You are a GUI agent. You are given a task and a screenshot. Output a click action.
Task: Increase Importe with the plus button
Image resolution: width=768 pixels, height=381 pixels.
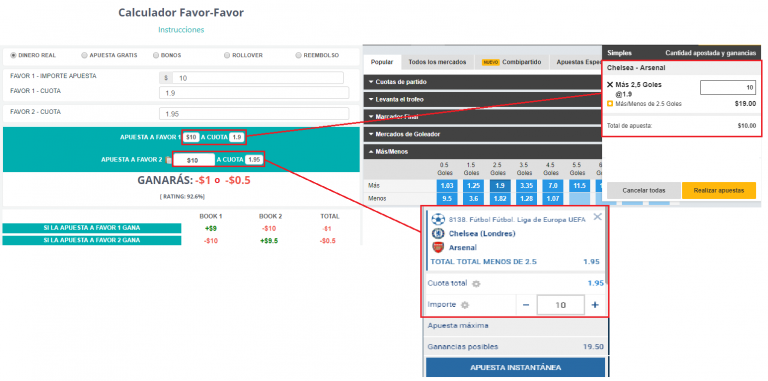(x=595, y=305)
